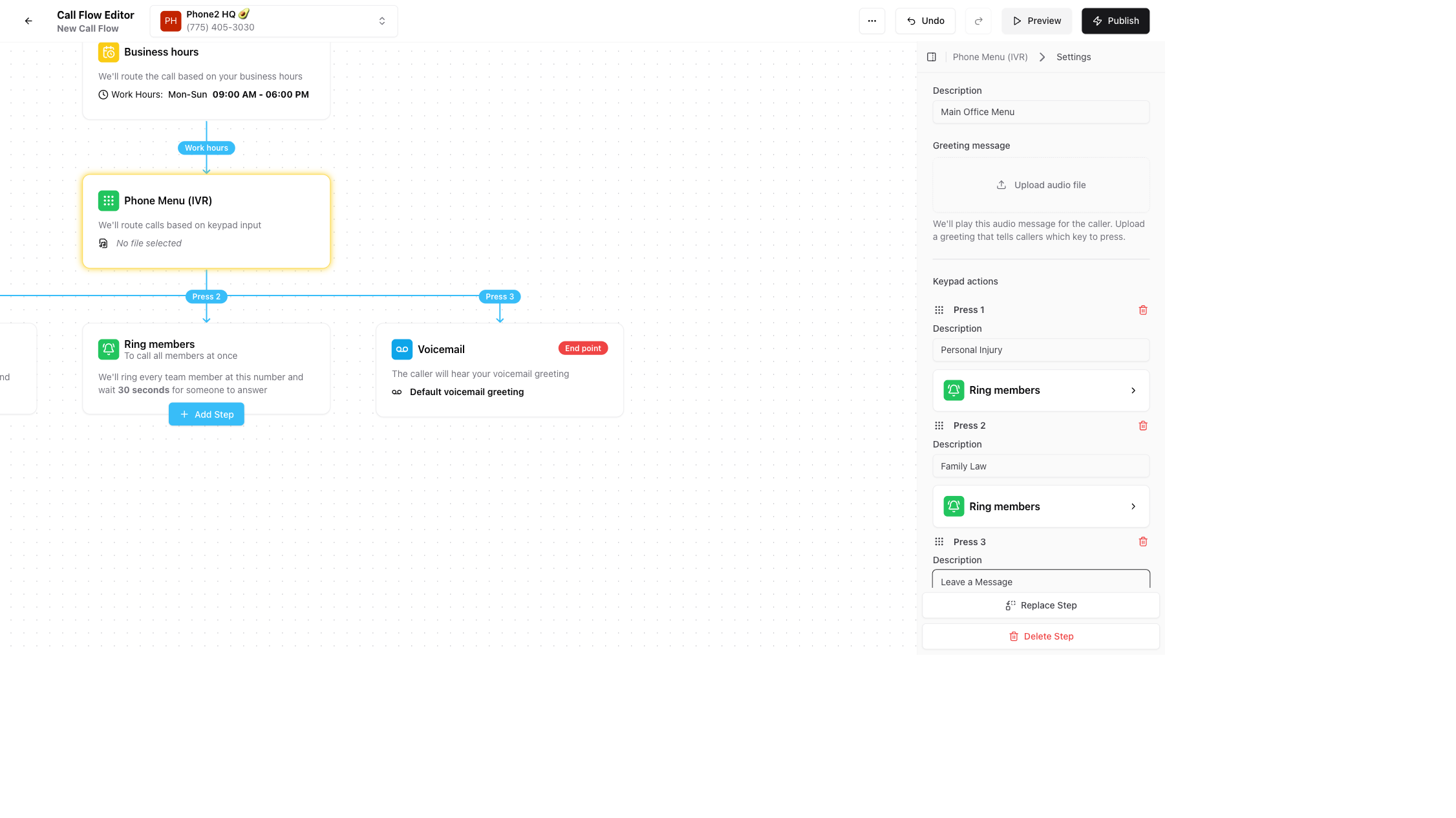Select the Voicemail node icon
Screen dimensions: 1456x818
tap(402, 349)
